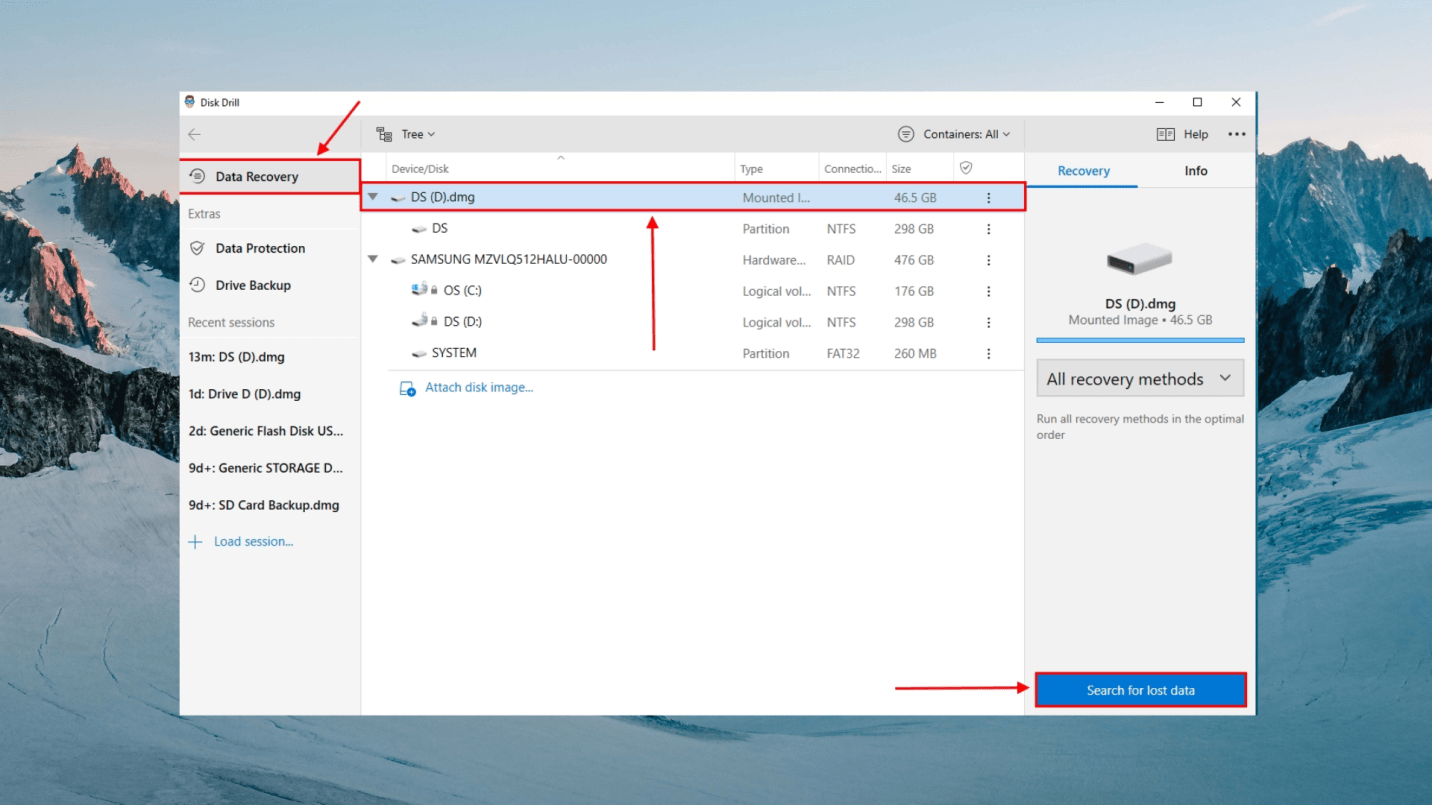Click FAT32 connection cell
The width and height of the screenshot is (1432, 805).
click(843, 353)
